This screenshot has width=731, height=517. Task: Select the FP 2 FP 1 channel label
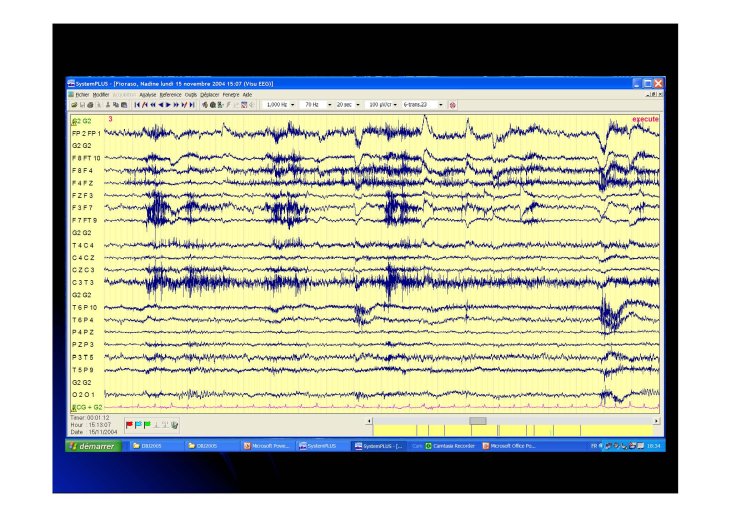pos(86,133)
